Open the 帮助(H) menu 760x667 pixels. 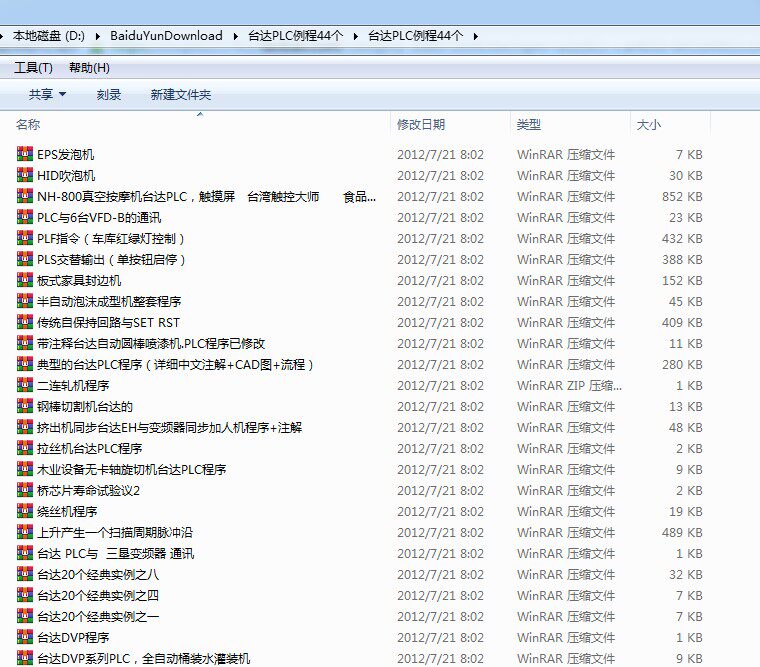pos(90,67)
